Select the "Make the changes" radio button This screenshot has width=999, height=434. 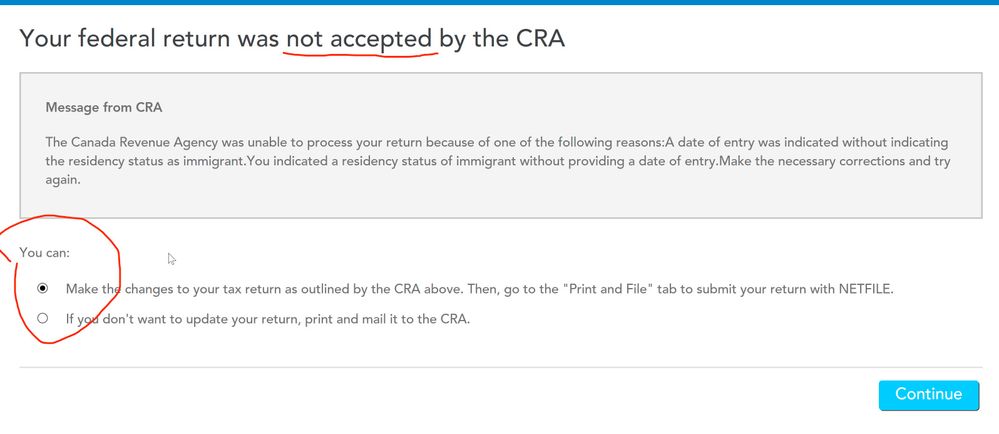43,289
